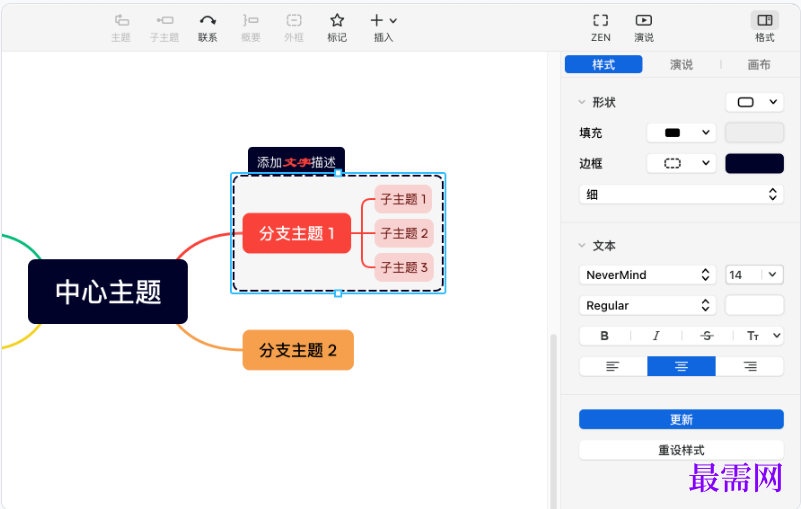Enter ZEN mode from the toolbar
This screenshot has width=801, height=509.
point(600,21)
